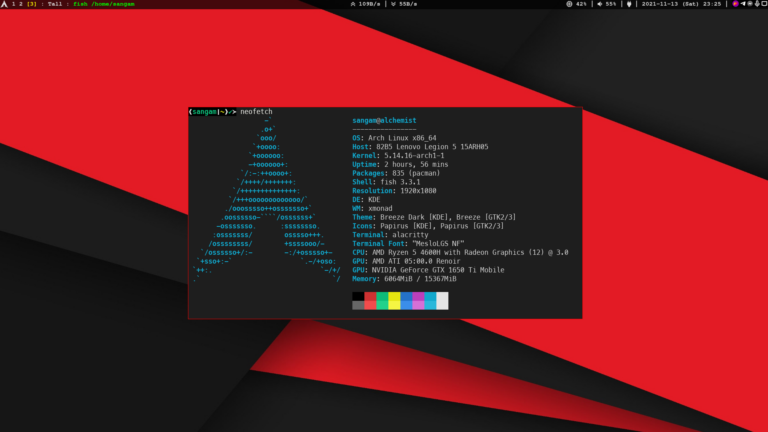Click the download arrow icon in bar
Image resolution: width=768 pixels, height=432 pixels.
coord(393,4)
